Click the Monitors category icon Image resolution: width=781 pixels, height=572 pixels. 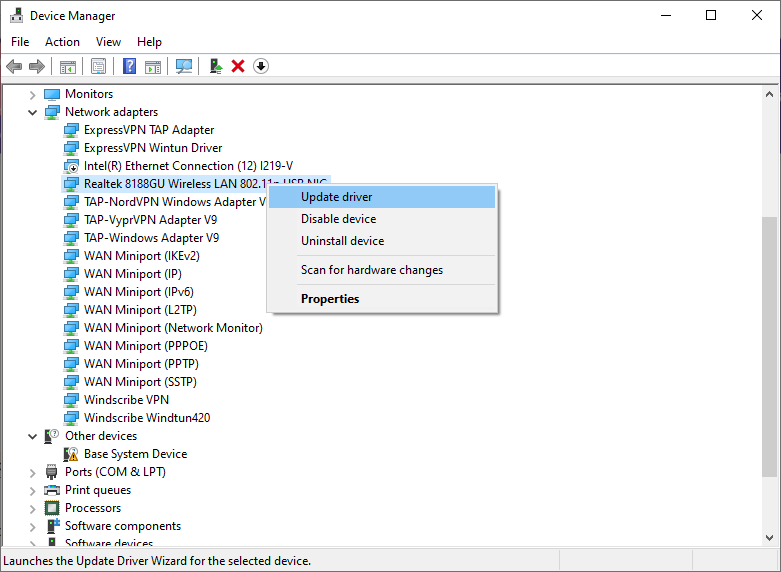(52, 94)
